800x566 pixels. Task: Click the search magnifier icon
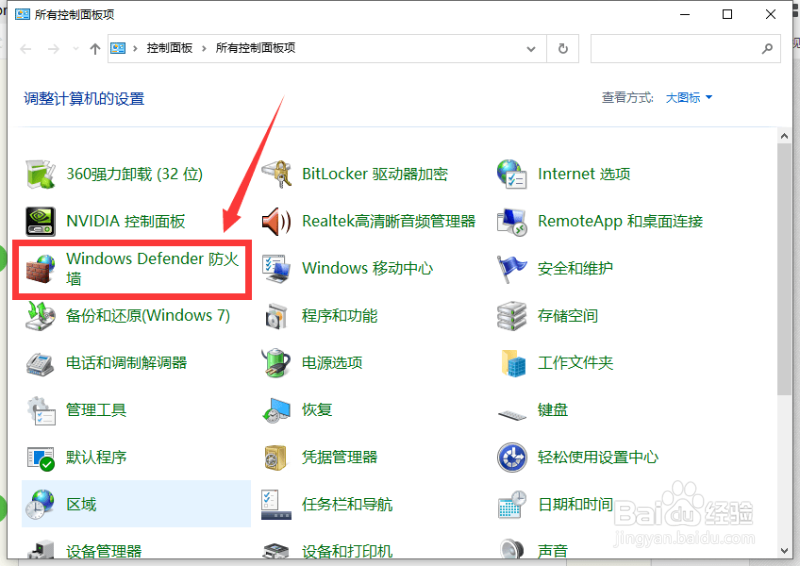click(x=767, y=48)
